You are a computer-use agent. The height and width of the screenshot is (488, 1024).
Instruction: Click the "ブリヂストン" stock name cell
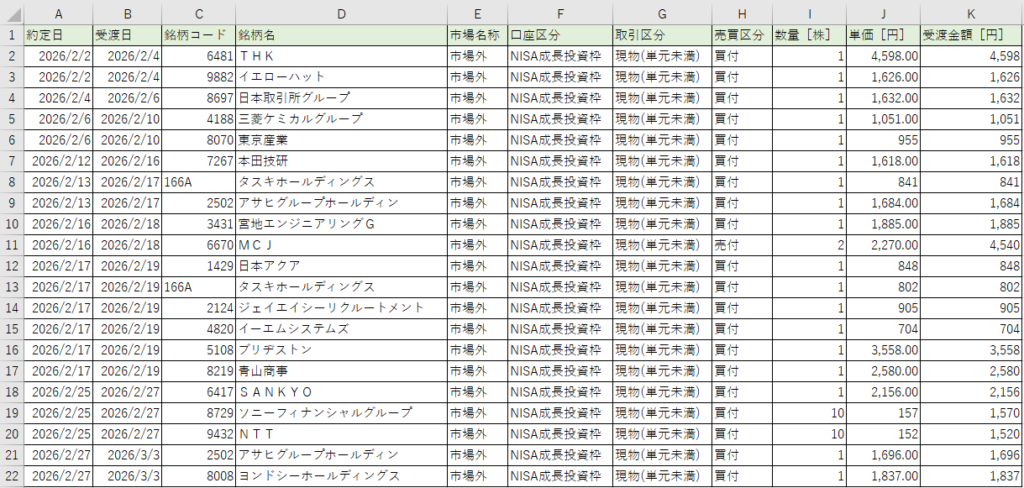340,349
